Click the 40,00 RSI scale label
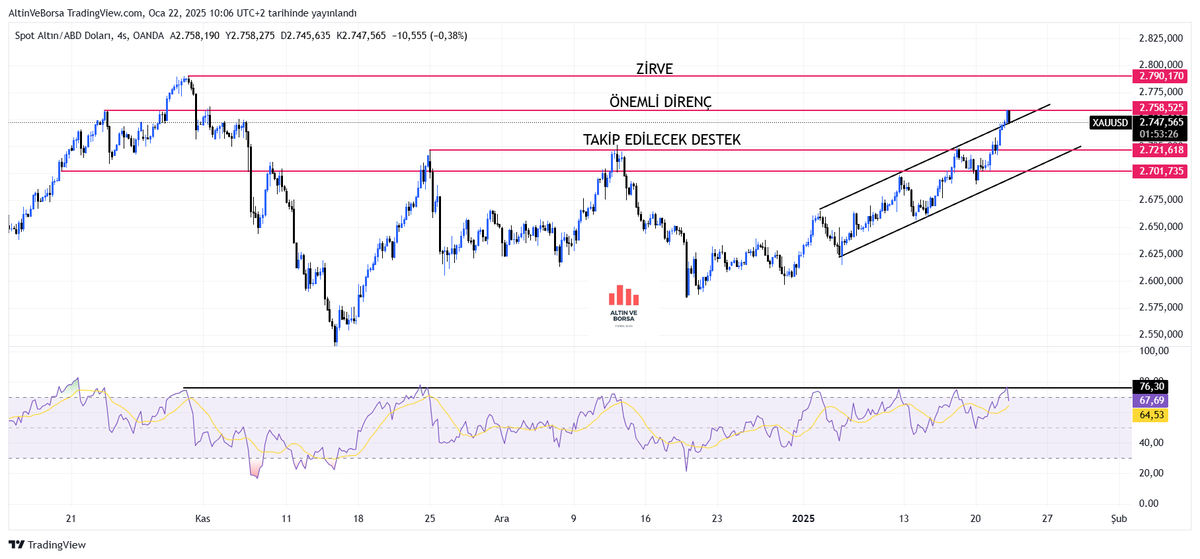1200x559 pixels. 1153,443
